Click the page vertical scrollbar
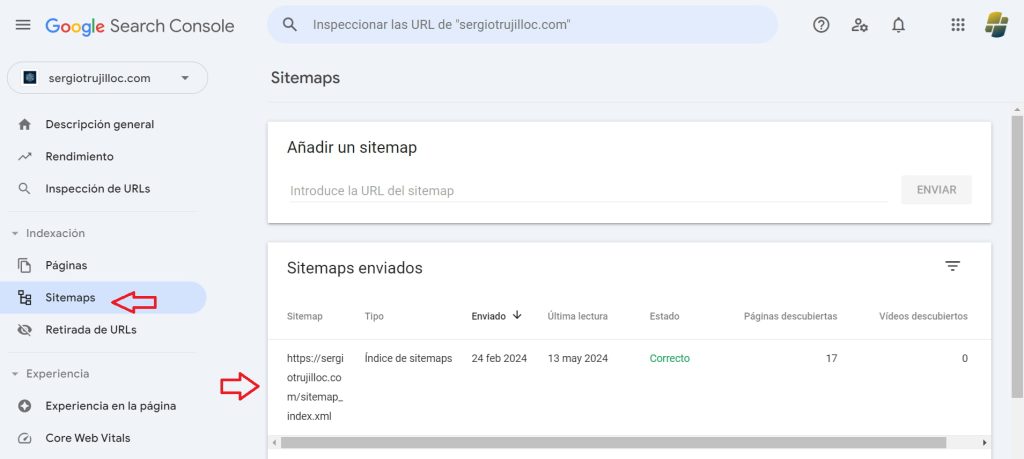 click(x=1017, y=256)
